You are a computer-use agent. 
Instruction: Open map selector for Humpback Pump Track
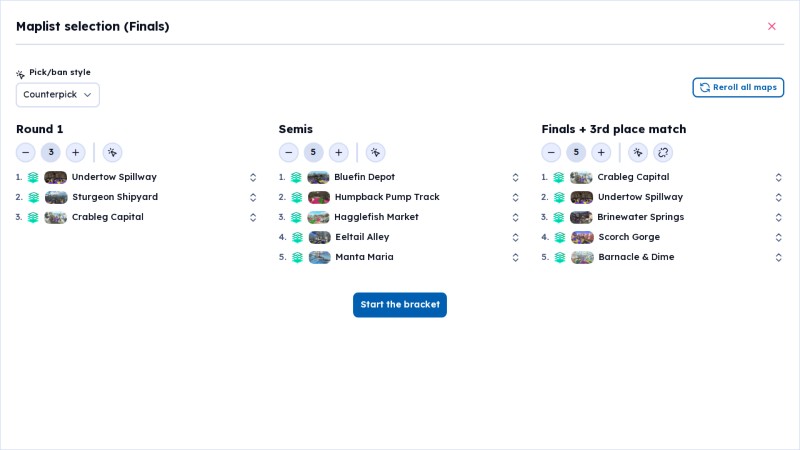click(515, 197)
